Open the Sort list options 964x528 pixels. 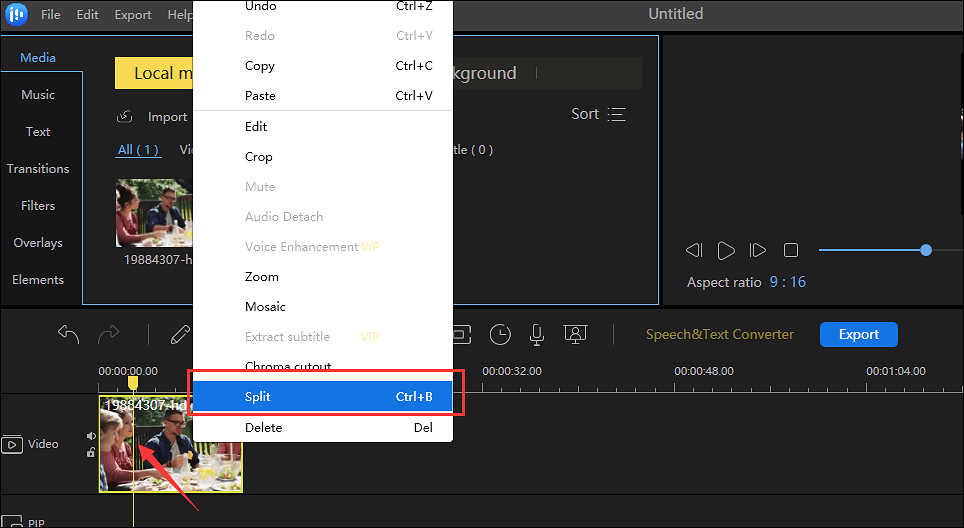click(598, 114)
